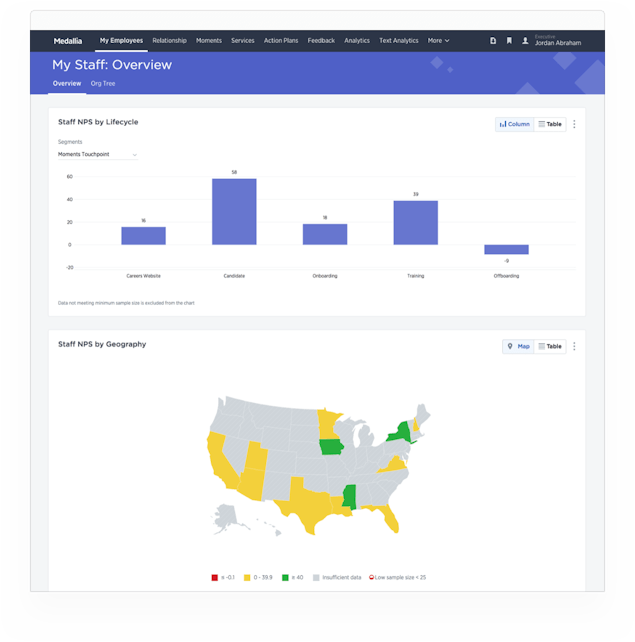Click the gray Insufficient data swatch
Screen dimensions: 635x642
tap(316, 577)
